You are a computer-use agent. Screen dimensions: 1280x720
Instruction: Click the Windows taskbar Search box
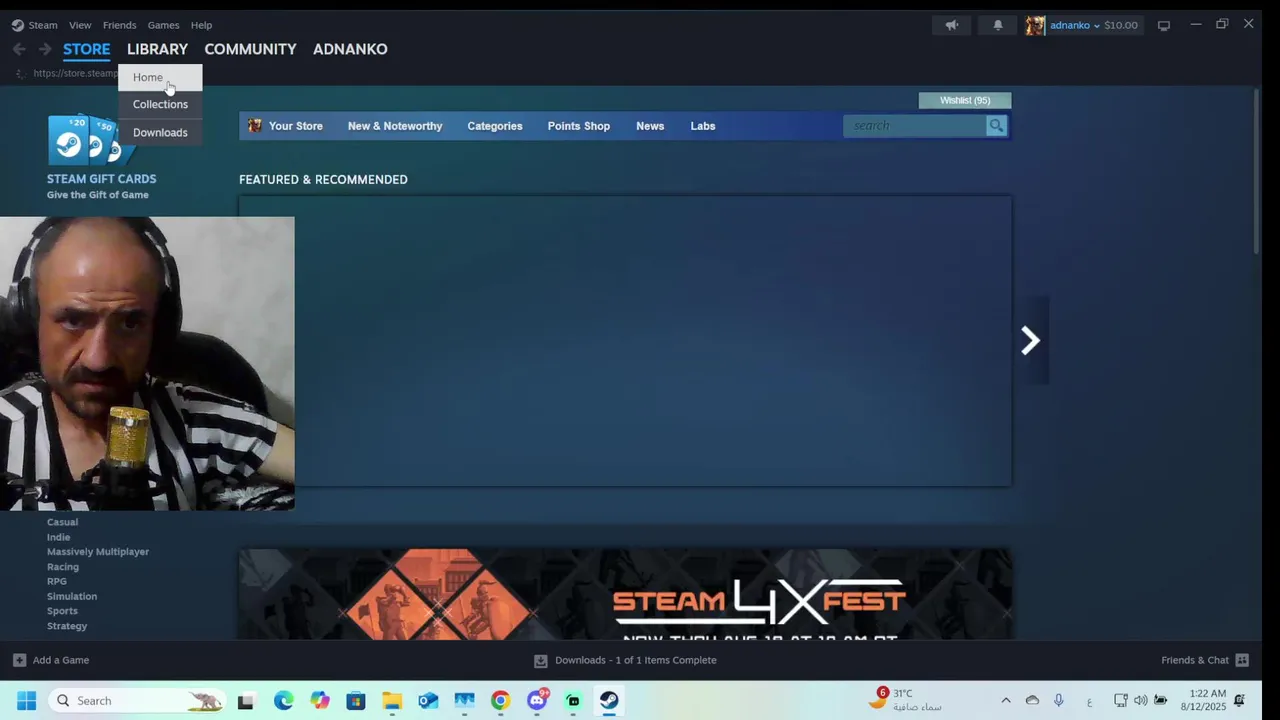click(137, 701)
